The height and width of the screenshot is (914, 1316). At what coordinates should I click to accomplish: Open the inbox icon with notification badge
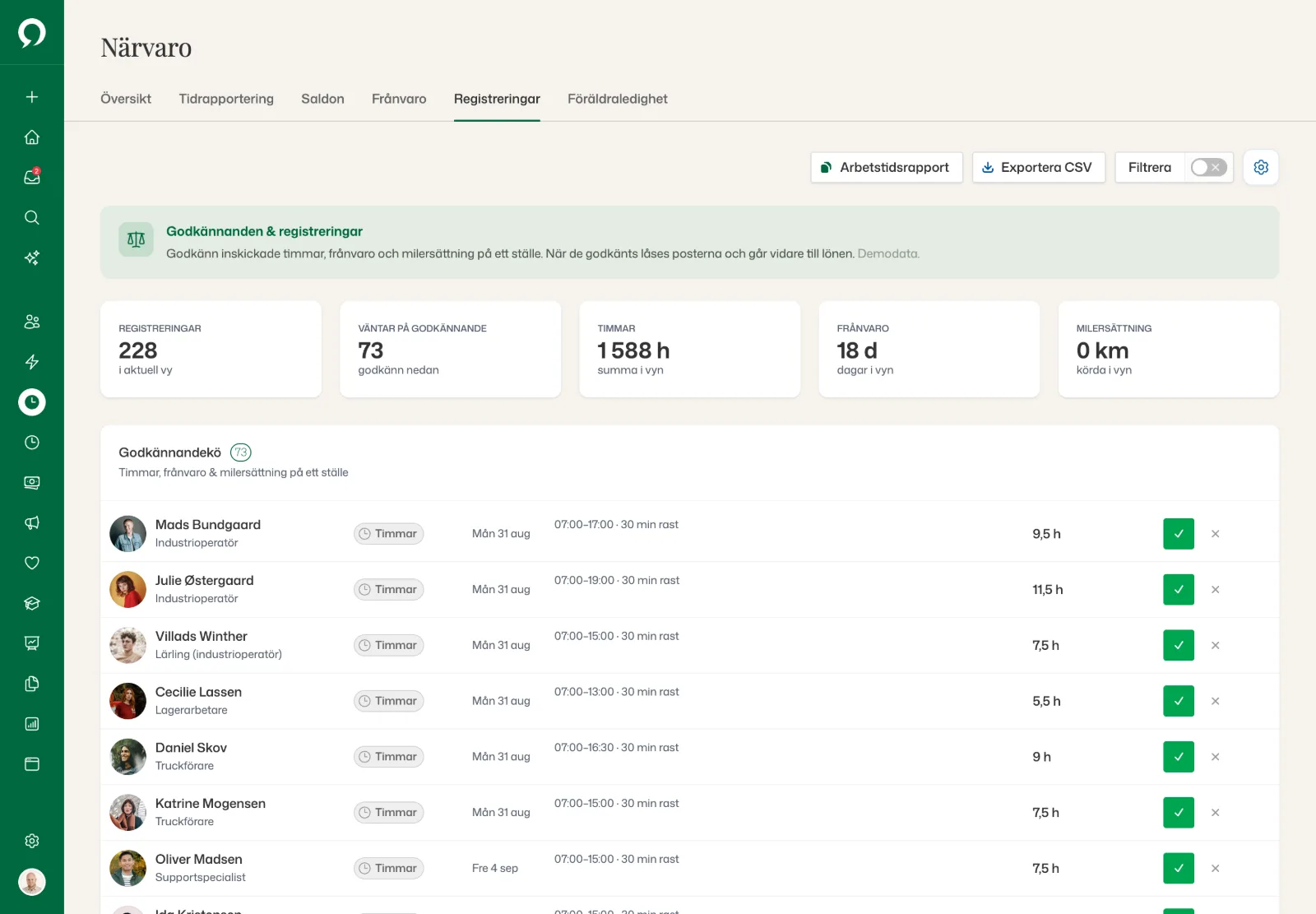pyautogui.click(x=32, y=177)
